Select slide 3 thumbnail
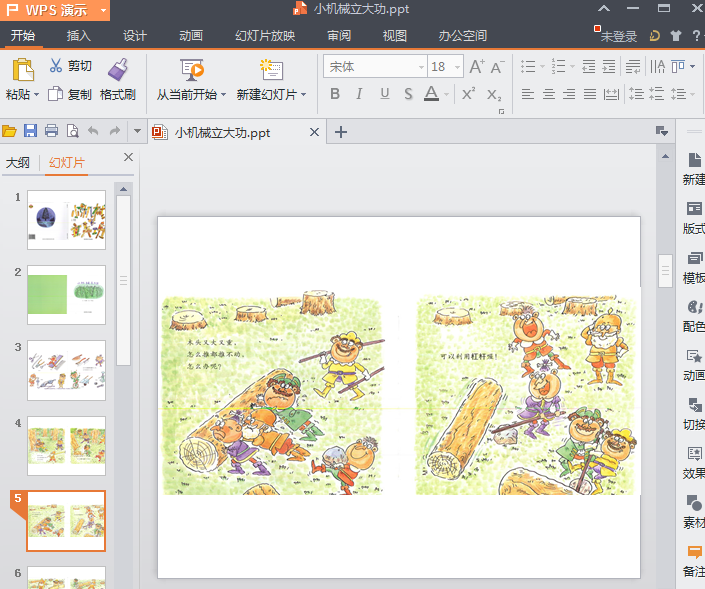The width and height of the screenshot is (705, 589). pyautogui.click(x=67, y=370)
